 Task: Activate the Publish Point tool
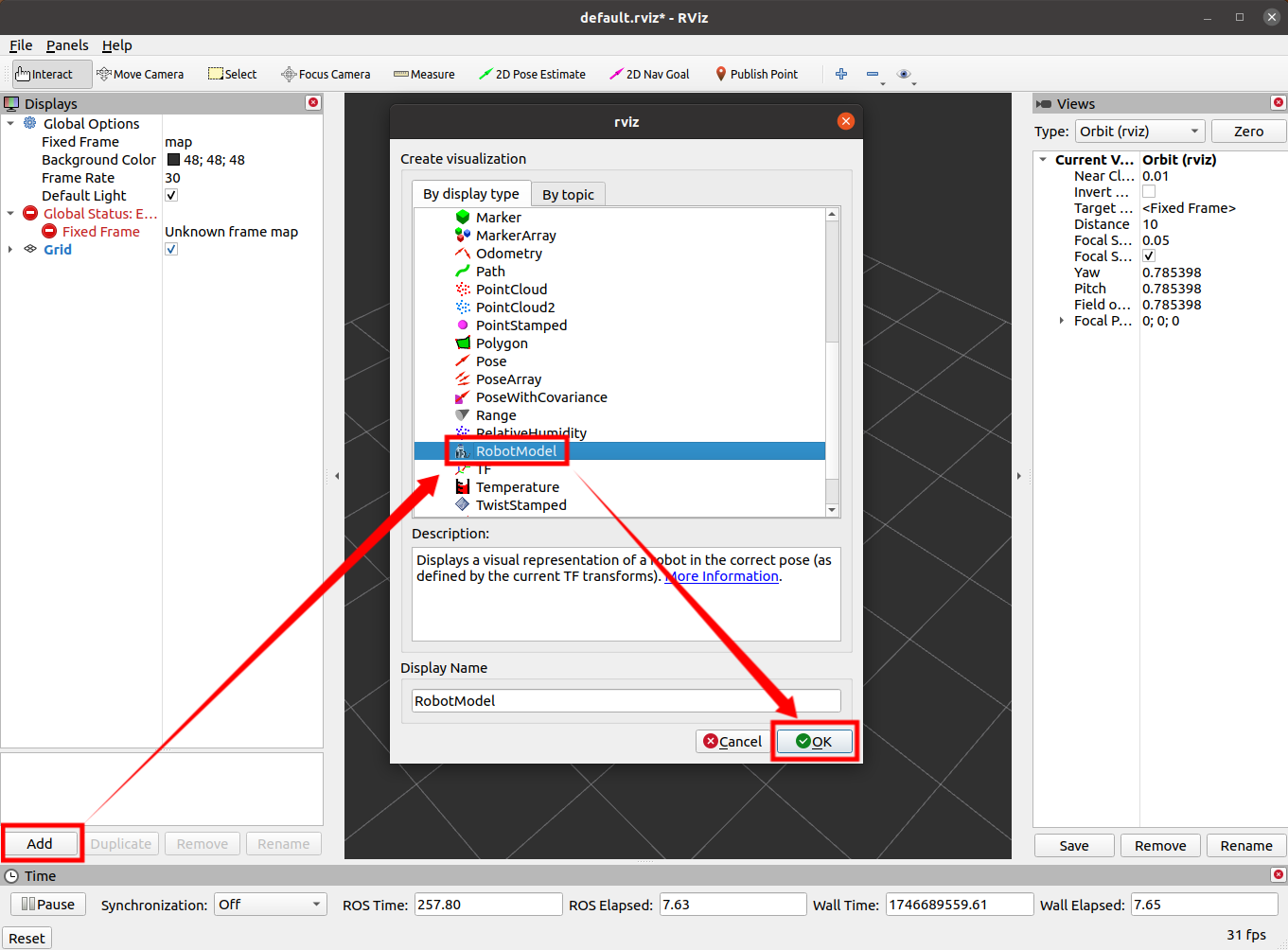point(756,74)
